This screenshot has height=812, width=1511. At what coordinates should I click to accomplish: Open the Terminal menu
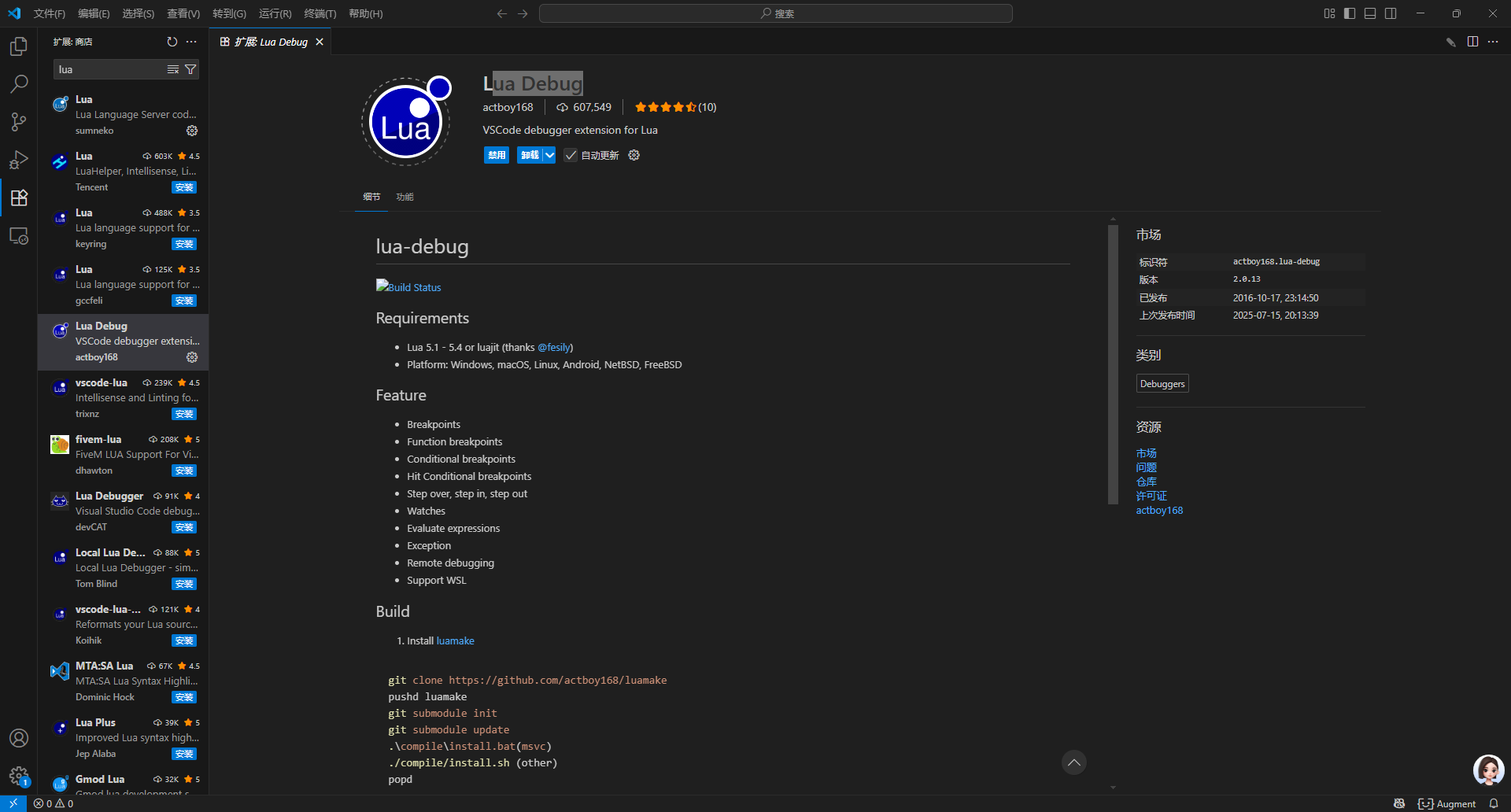point(320,13)
